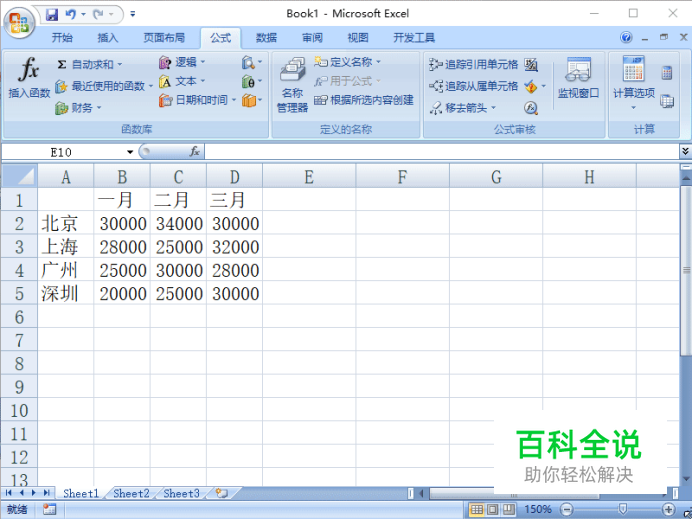
Task: Open the Name Box dropdown arrow
Action: tap(130, 152)
